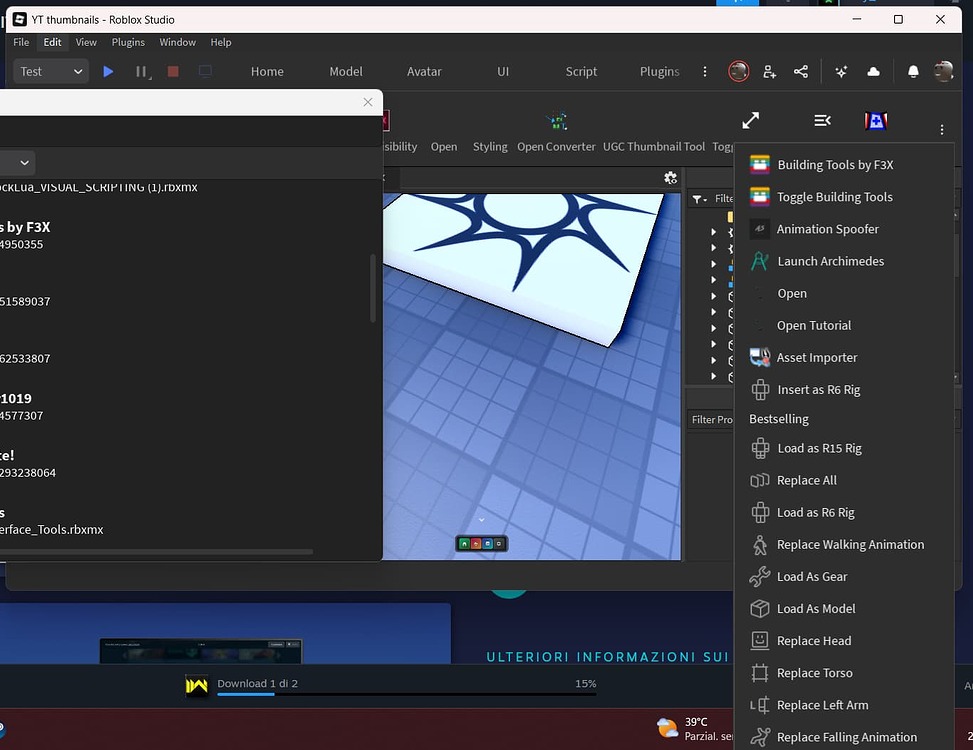The width and height of the screenshot is (973, 750).
Task: Open the Assistant sparkle icon
Action: (x=841, y=72)
